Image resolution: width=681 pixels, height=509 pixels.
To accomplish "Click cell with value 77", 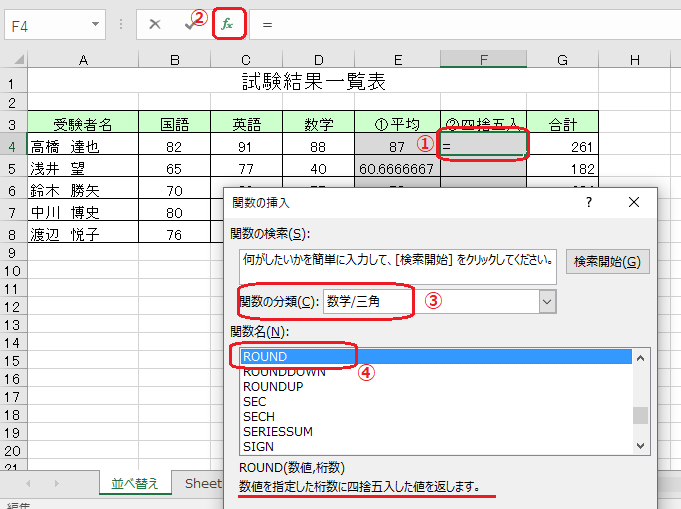I will click(x=246, y=168).
